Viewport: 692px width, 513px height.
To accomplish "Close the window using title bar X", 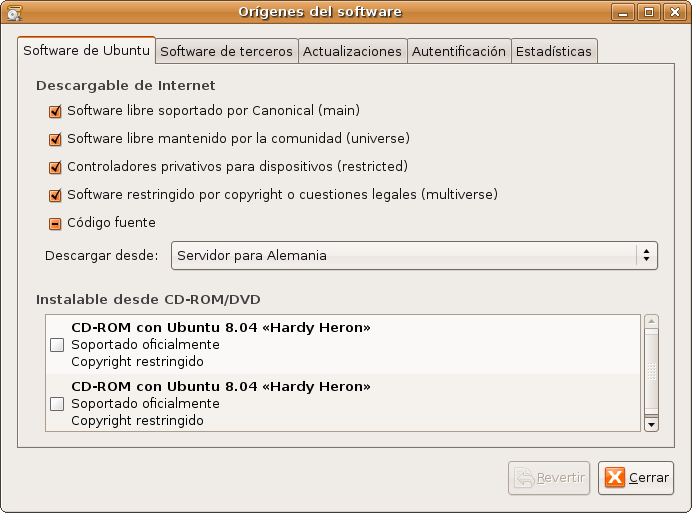I will click(x=673, y=12).
